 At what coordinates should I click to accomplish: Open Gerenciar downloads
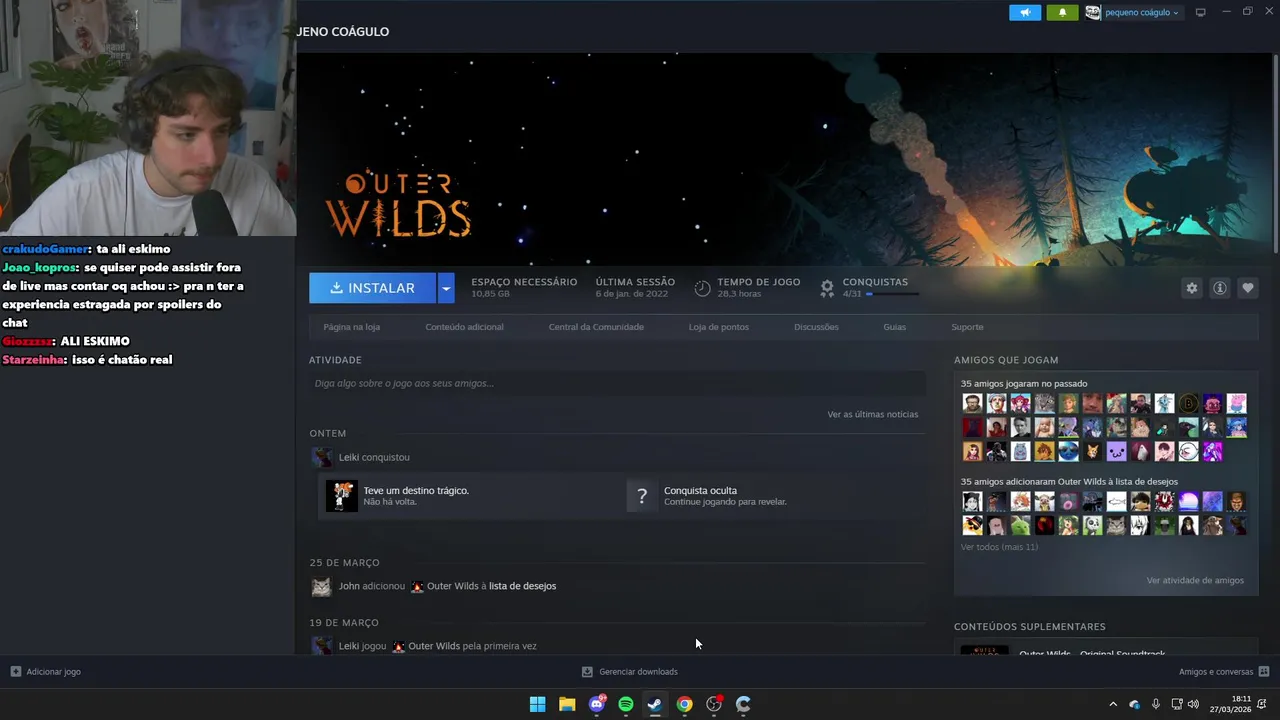[x=630, y=672]
